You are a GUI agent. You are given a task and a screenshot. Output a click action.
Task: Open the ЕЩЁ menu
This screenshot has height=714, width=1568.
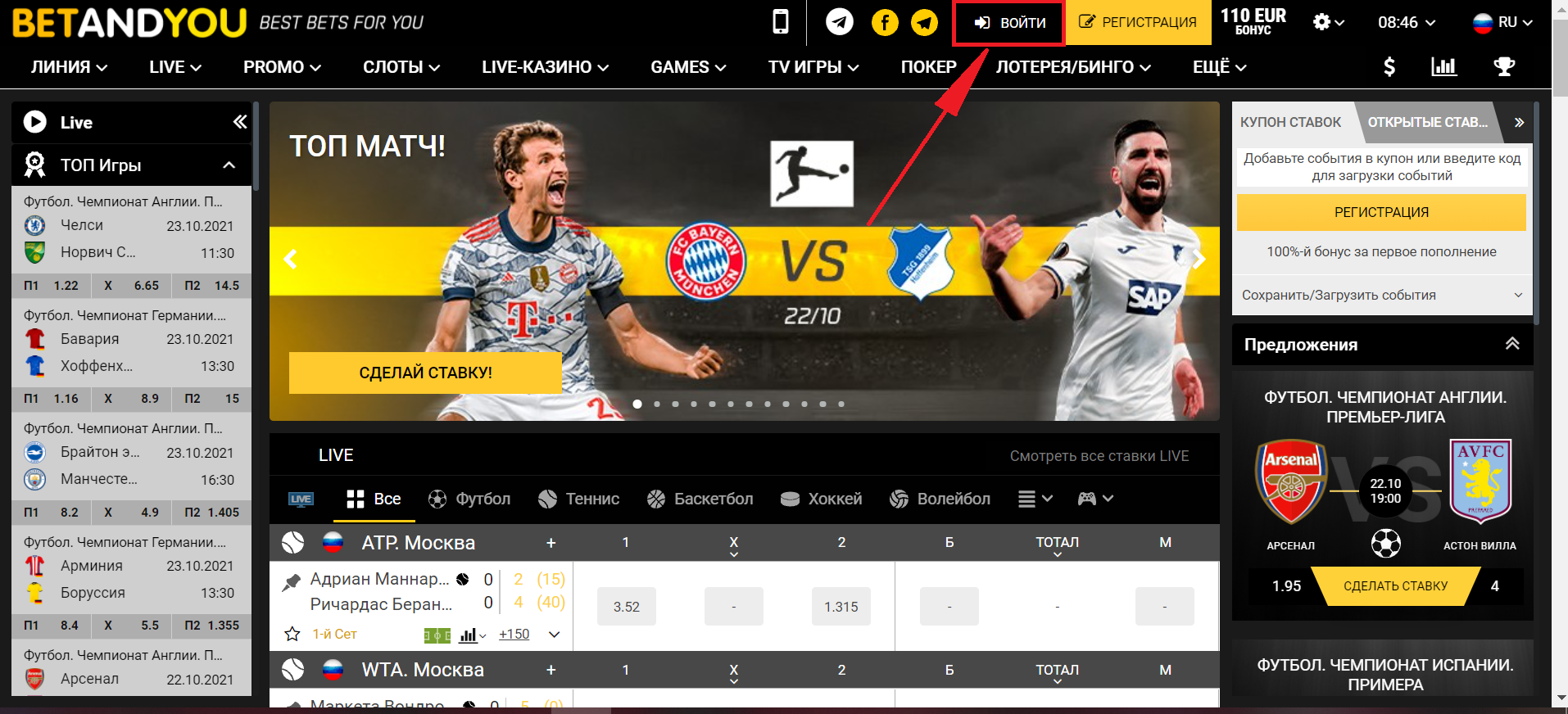[x=1220, y=67]
